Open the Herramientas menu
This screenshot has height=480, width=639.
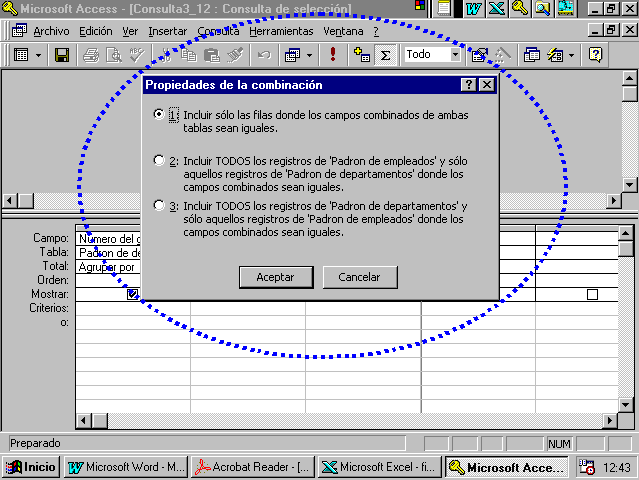click(281, 31)
